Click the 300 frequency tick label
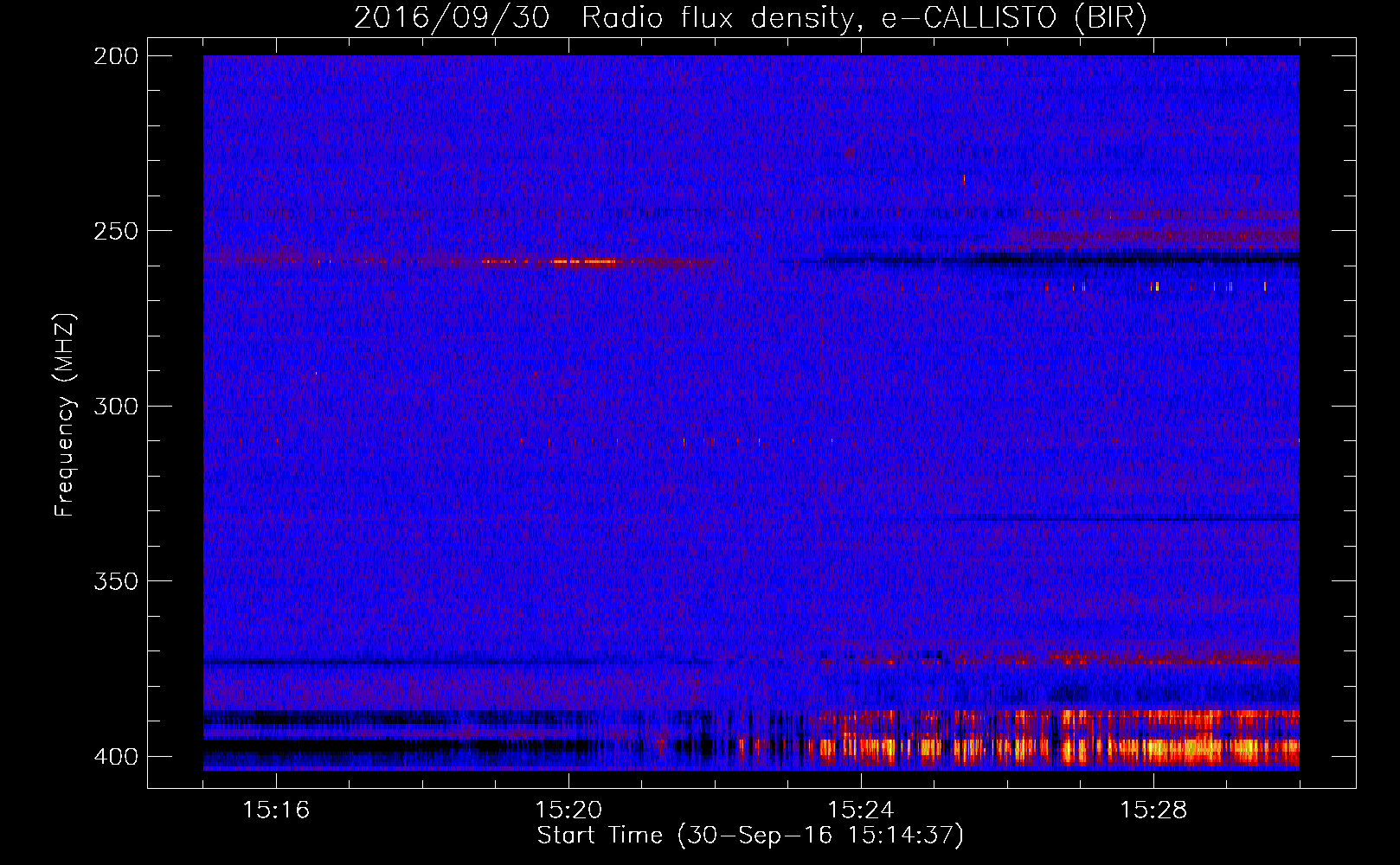 tap(116, 406)
